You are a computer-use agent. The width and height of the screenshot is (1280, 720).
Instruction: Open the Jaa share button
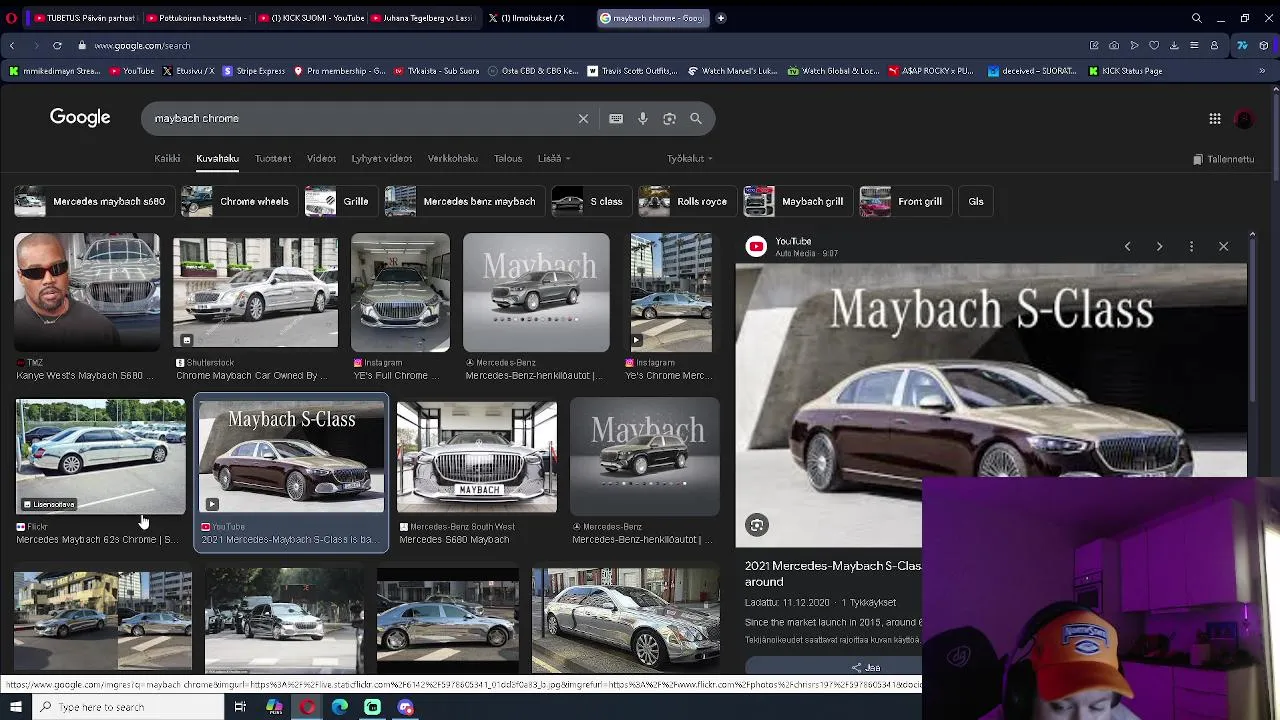click(x=866, y=667)
